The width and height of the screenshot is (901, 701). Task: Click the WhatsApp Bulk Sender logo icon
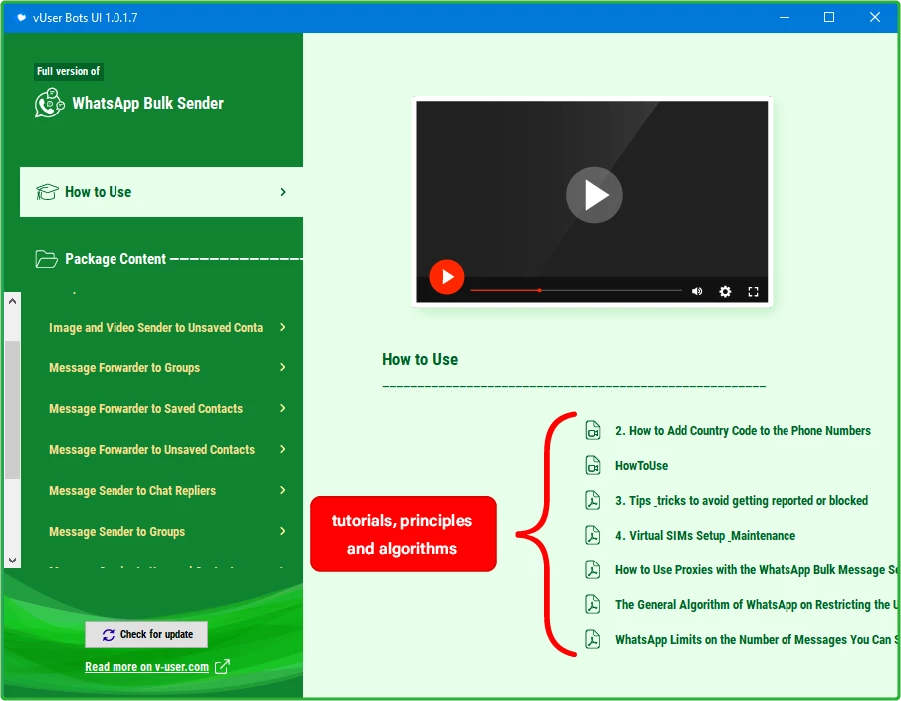pyautogui.click(x=49, y=103)
